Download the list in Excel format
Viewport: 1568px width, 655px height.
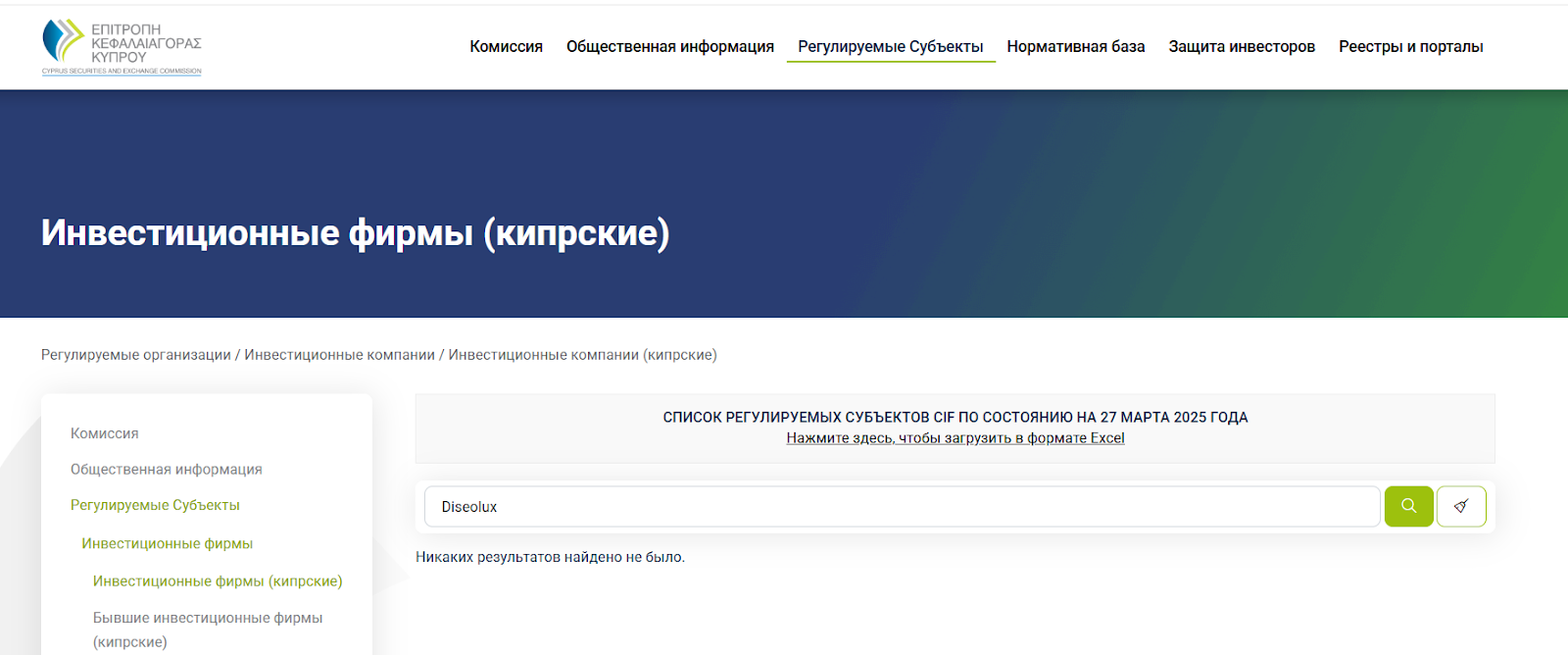pyautogui.click(x=955, y=438)
